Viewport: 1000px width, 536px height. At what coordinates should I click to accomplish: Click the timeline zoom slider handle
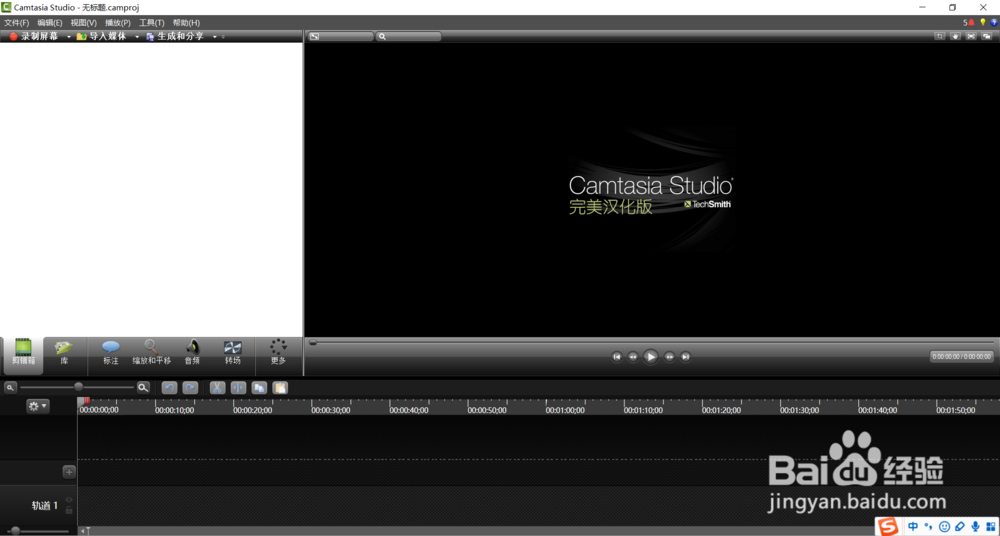click(x=78, y=387)
